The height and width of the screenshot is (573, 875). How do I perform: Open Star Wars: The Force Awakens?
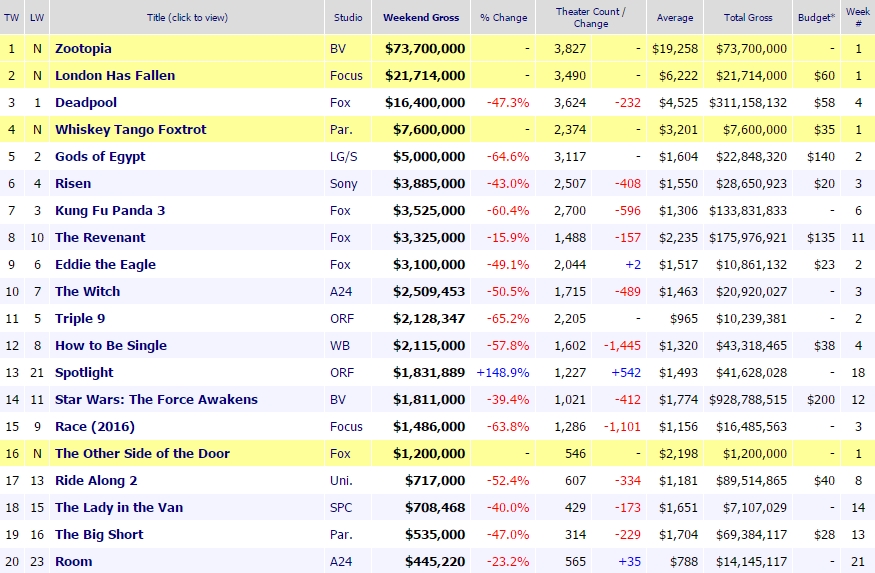tap(156, 399)
